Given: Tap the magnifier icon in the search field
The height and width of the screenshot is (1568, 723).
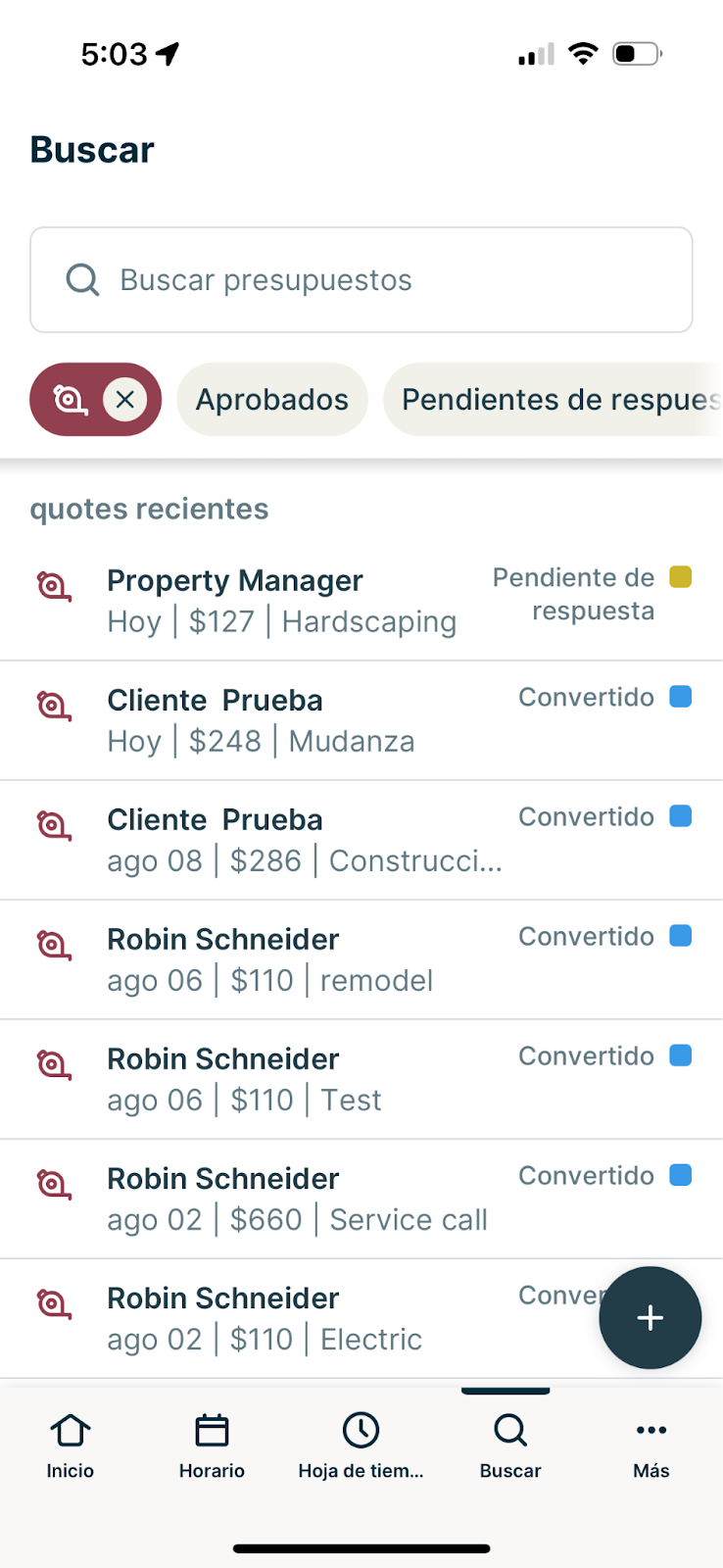Looking at the screenshot, I should tap(82, 280).
